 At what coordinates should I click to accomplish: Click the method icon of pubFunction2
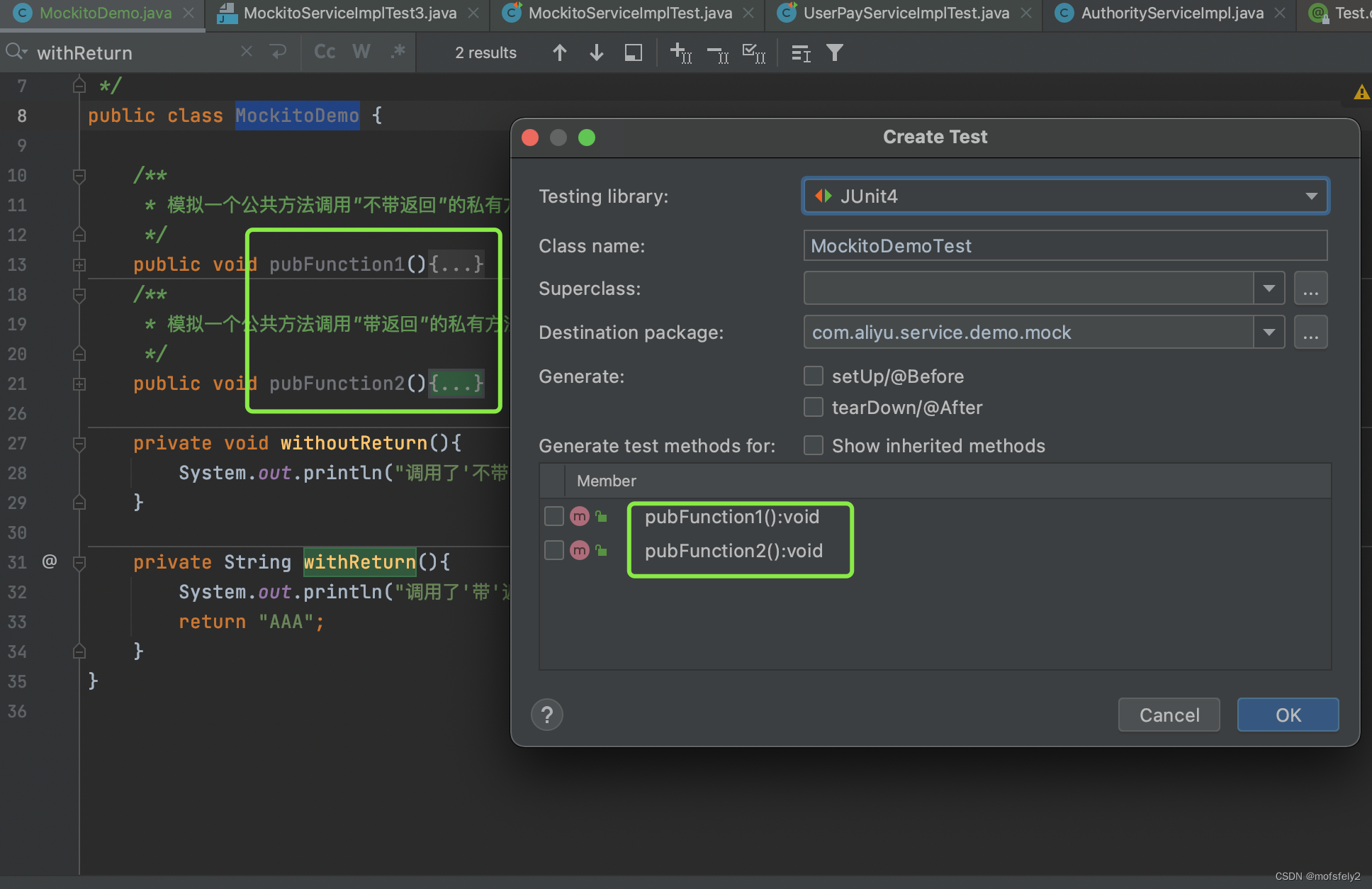(580, 550)
